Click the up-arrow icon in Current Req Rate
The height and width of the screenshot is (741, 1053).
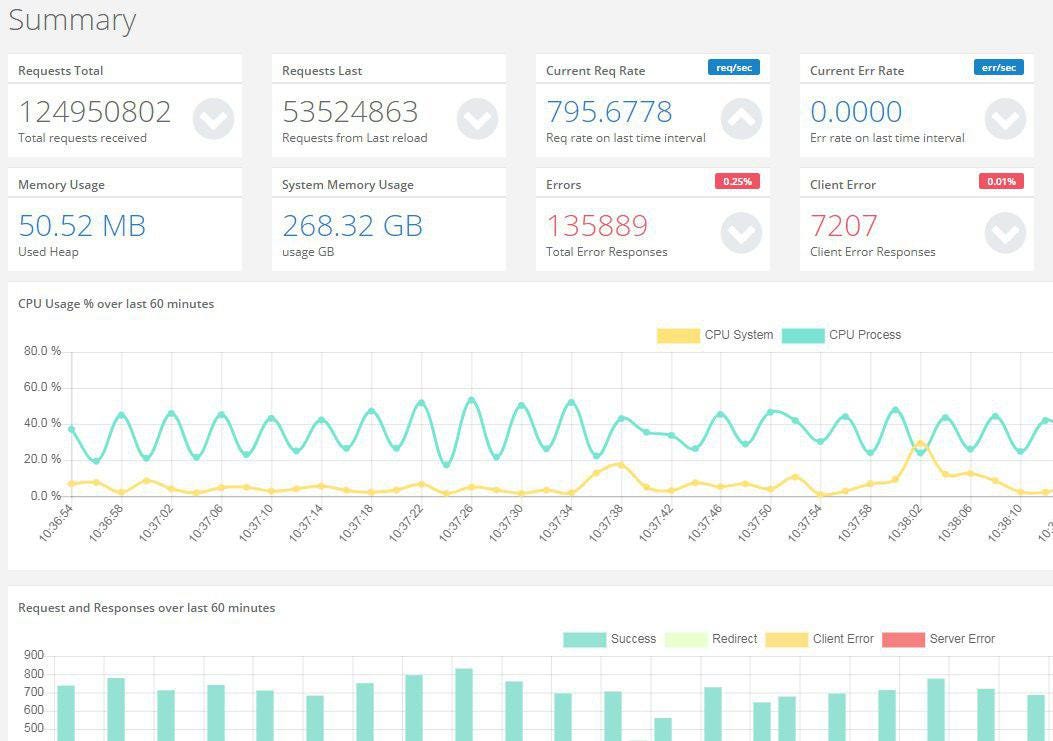tap(741, 119)
